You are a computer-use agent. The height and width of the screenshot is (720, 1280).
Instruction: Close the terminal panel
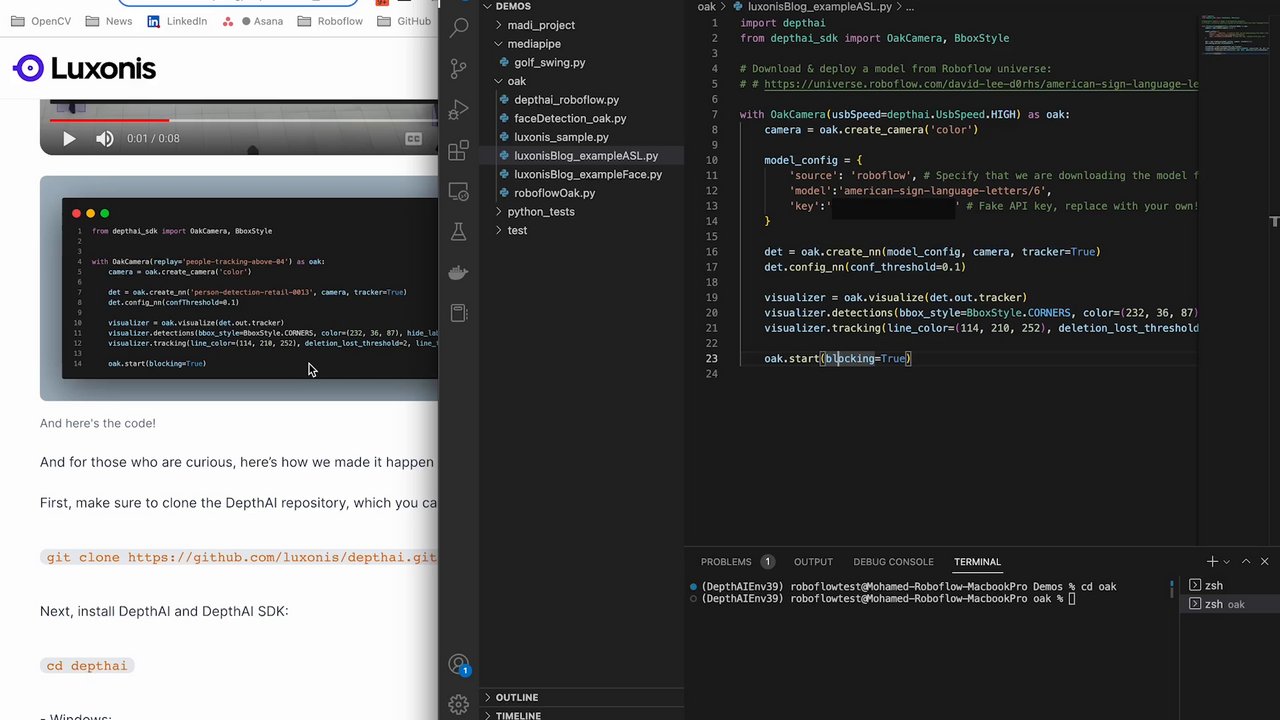pyautogui.click(x=1264, y=562)
